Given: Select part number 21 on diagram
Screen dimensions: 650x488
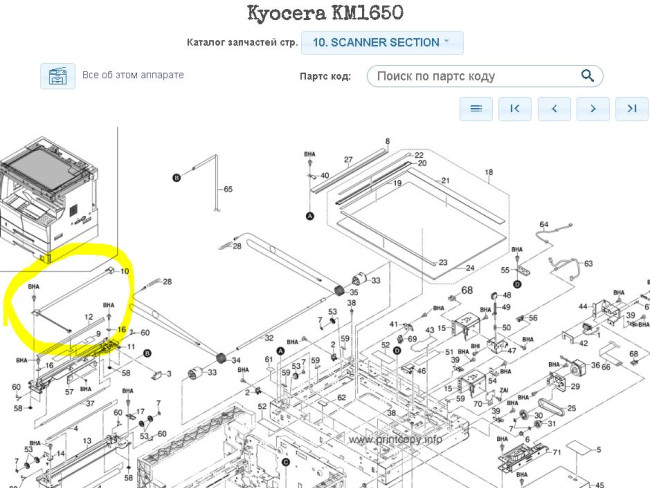Looking at the screenshot, I should point(445,181).
